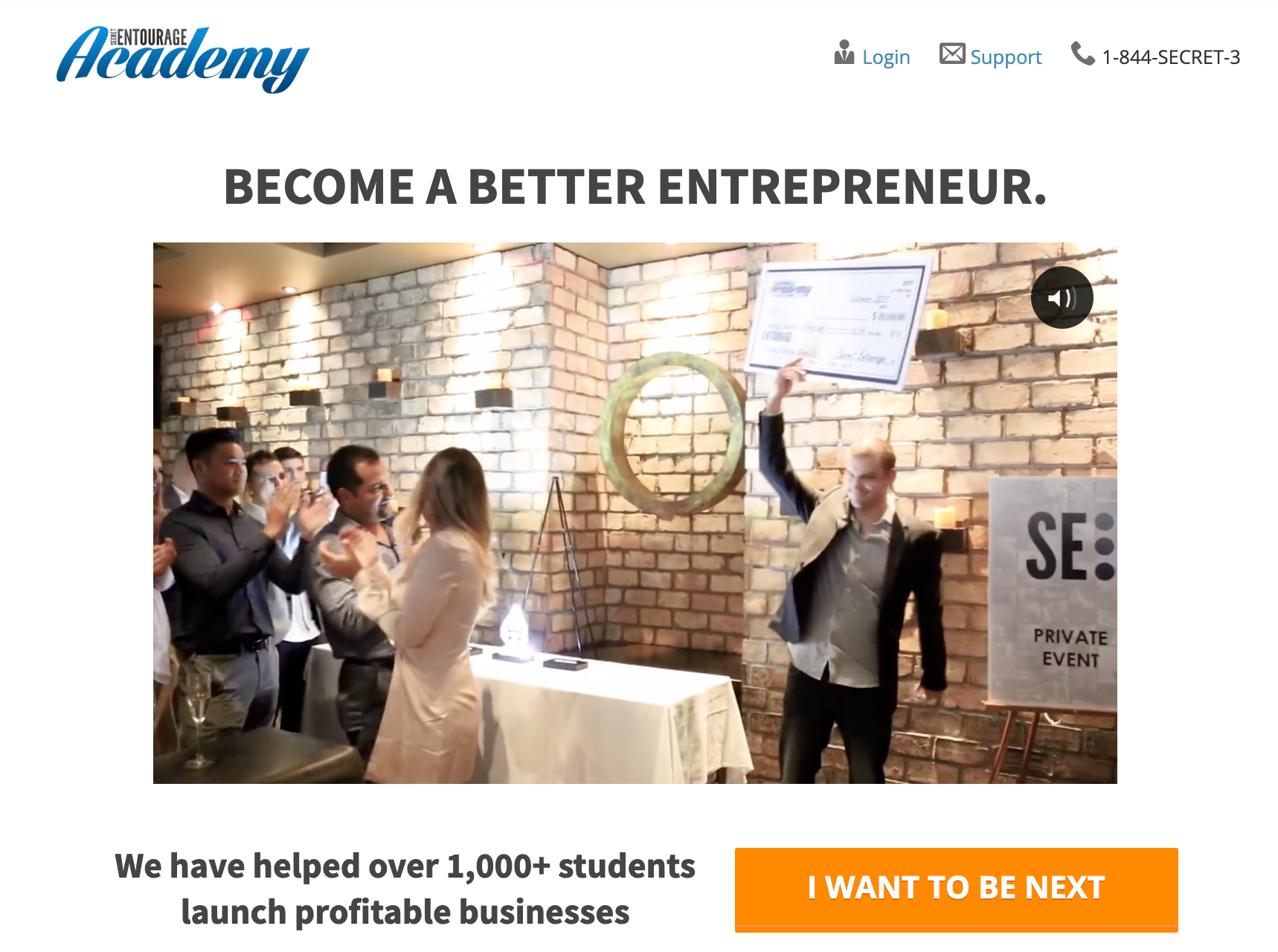Toggle the video sound speaker button
1278x952 pixels.
click(x=1062, y=297)
